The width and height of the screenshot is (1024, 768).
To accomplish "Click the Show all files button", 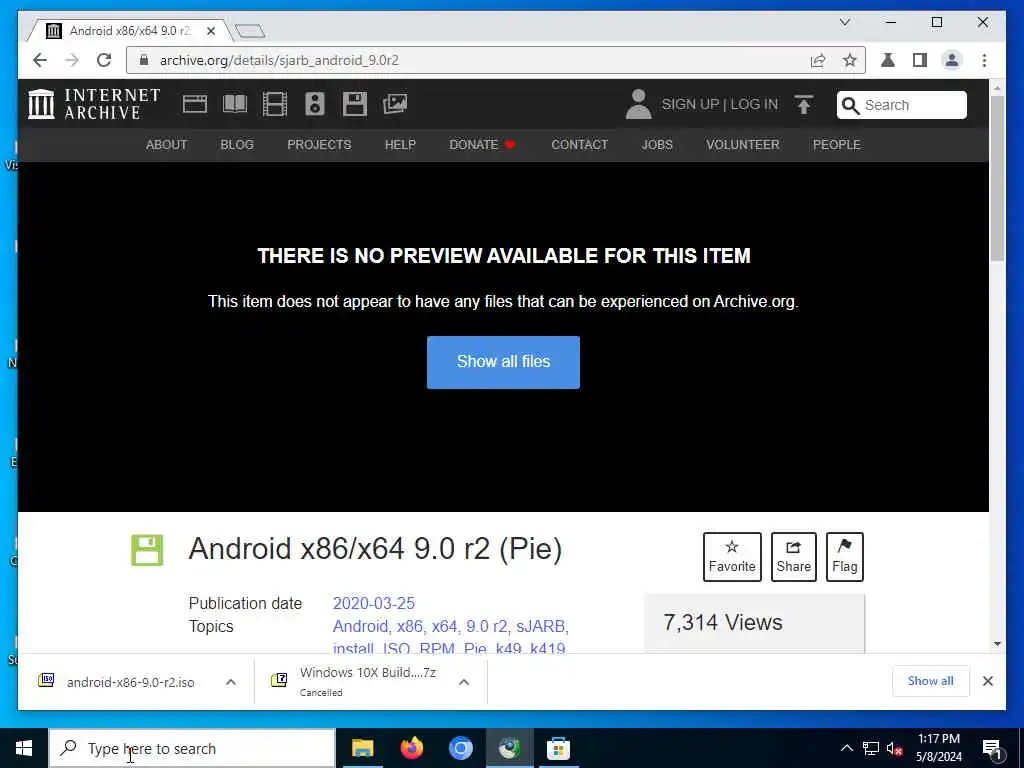I will coord(503,362).
